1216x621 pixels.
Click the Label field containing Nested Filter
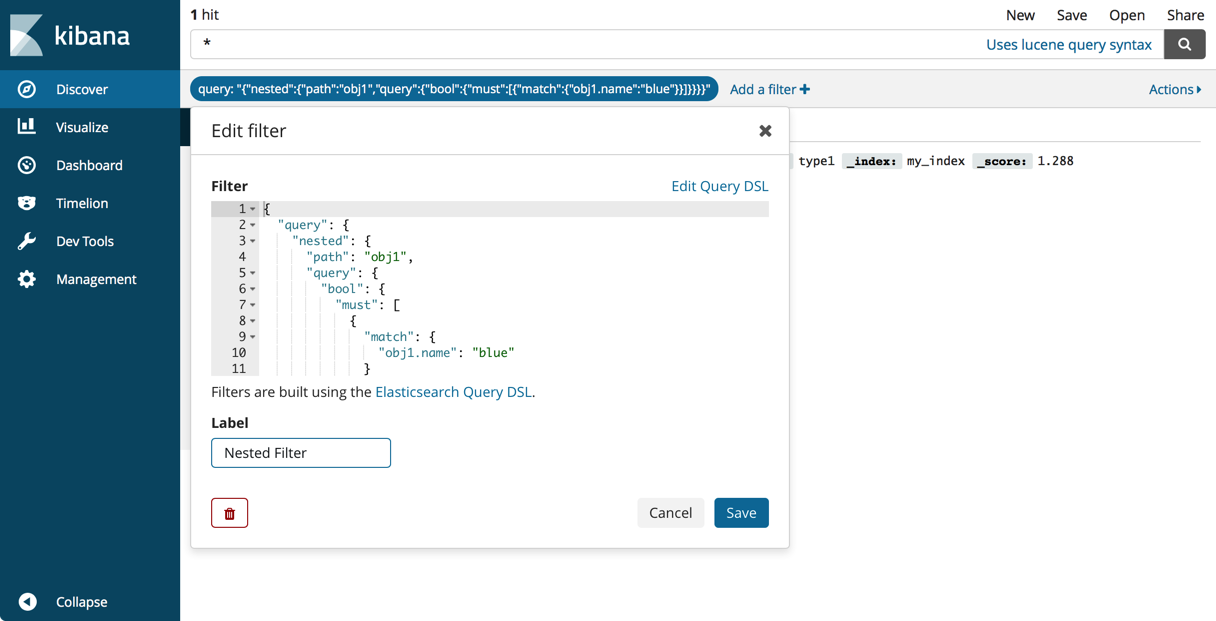pyautogui.click(x=301, y=453)
